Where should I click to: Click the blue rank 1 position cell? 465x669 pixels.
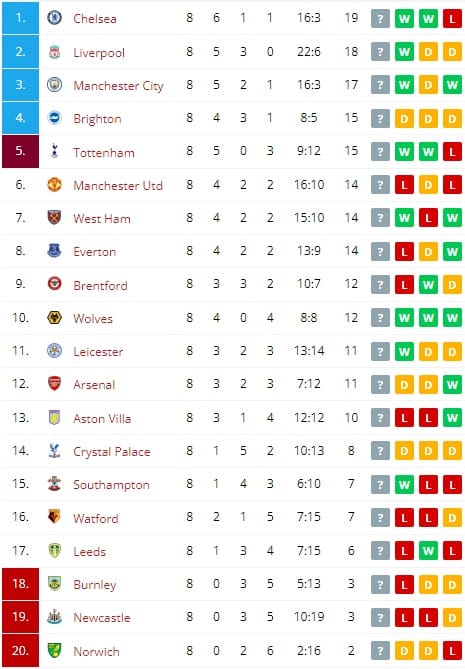[x=20, y=18]
